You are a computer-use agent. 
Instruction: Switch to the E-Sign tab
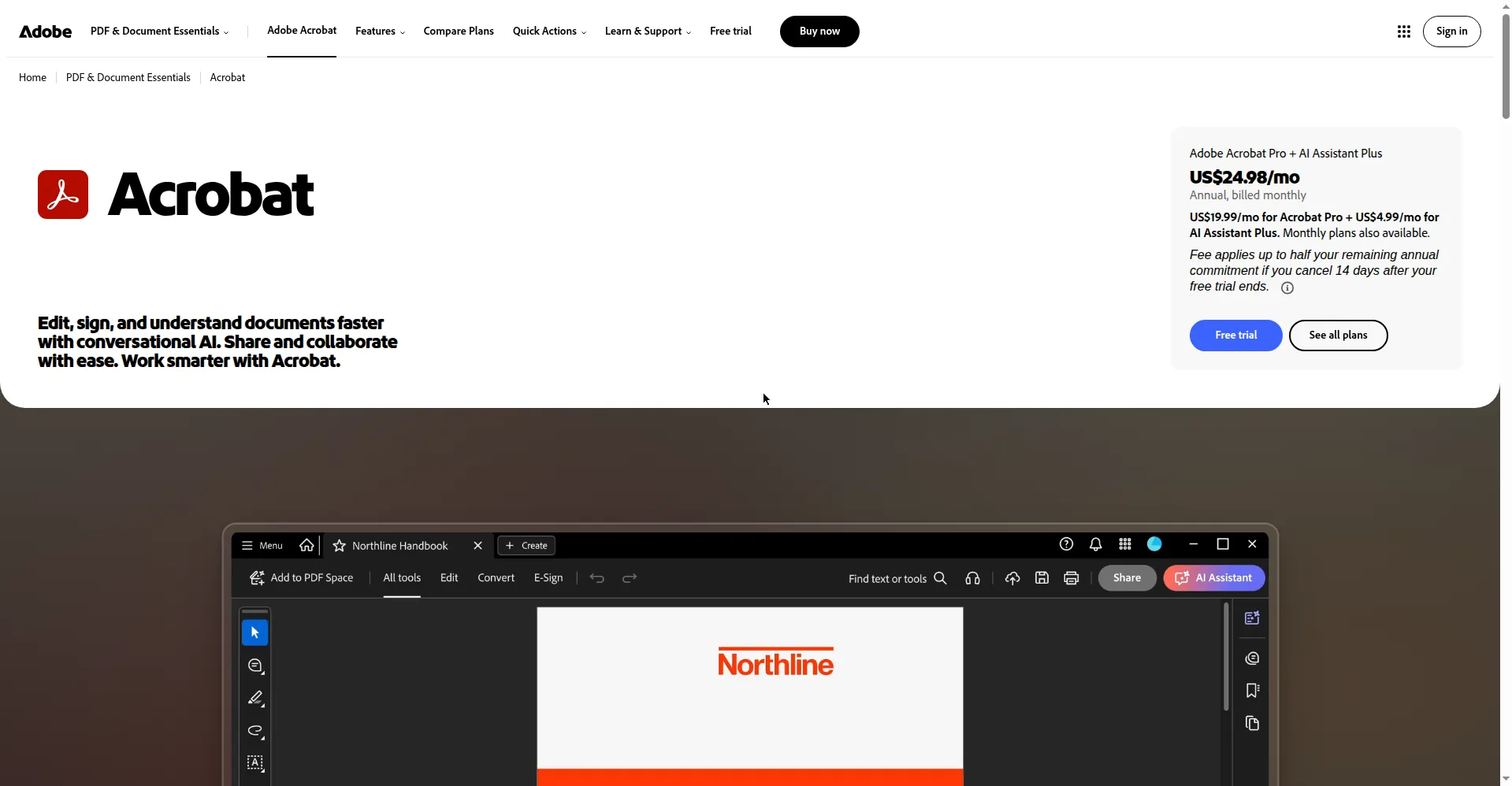[548, 578]
